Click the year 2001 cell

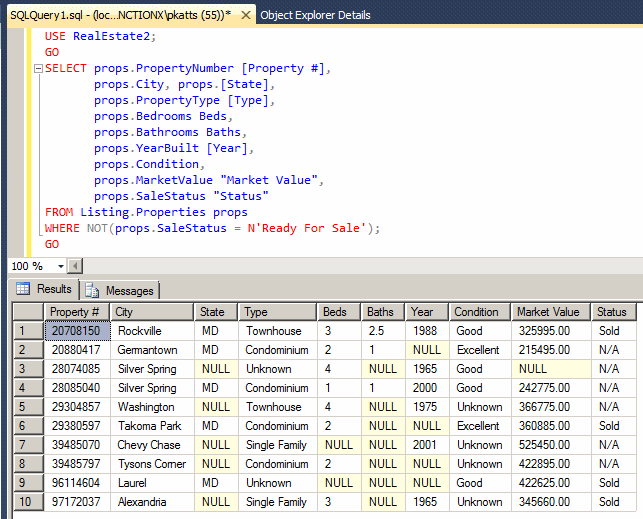point(427,445)
